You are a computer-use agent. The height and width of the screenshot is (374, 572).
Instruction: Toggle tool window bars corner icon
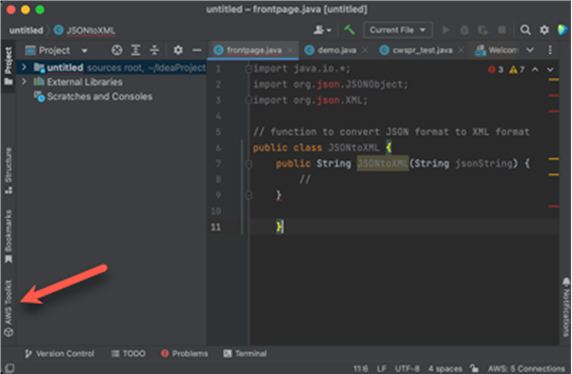pos(9,368)
